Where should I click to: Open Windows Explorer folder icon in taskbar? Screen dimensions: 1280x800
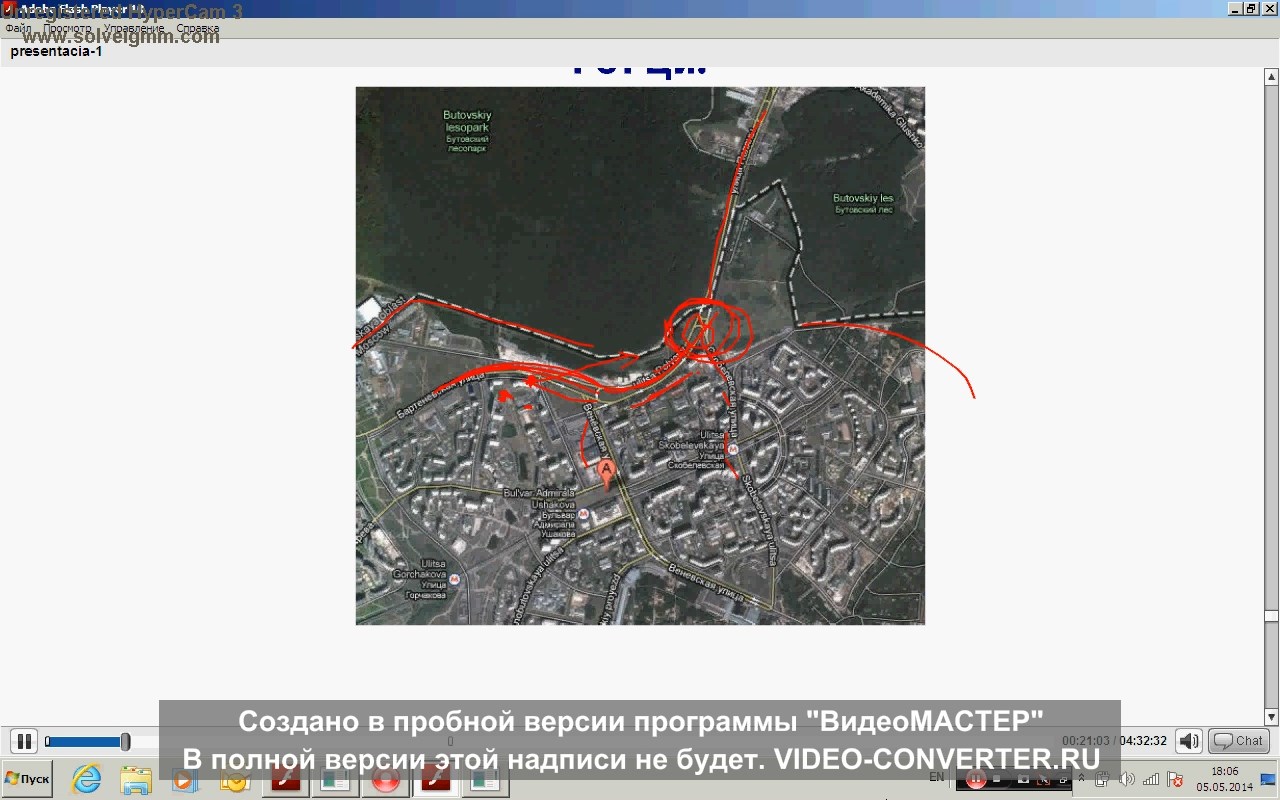136,779
